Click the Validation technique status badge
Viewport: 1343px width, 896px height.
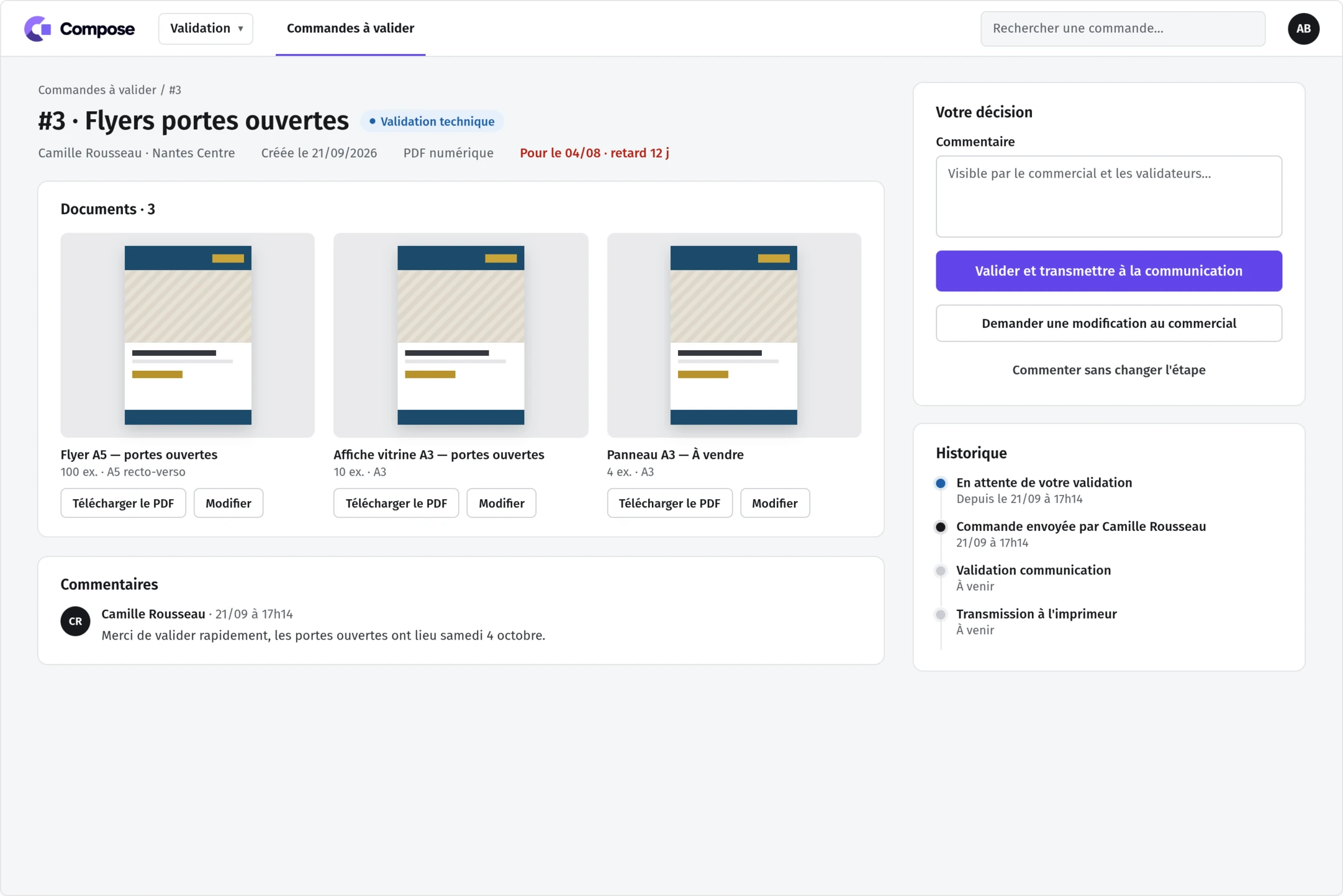(x=432, y=122)
